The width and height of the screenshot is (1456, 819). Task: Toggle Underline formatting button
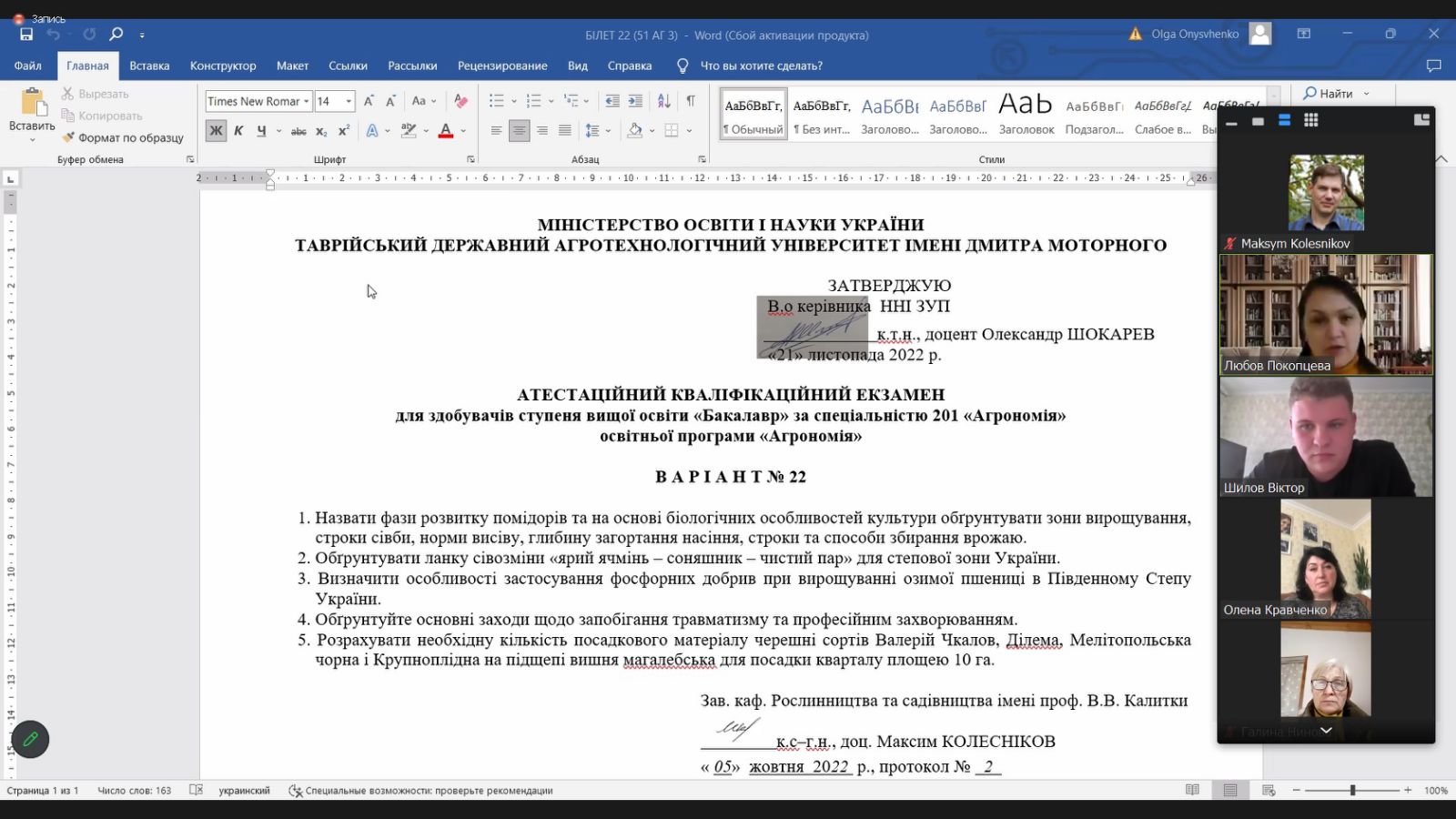[261, 131]
